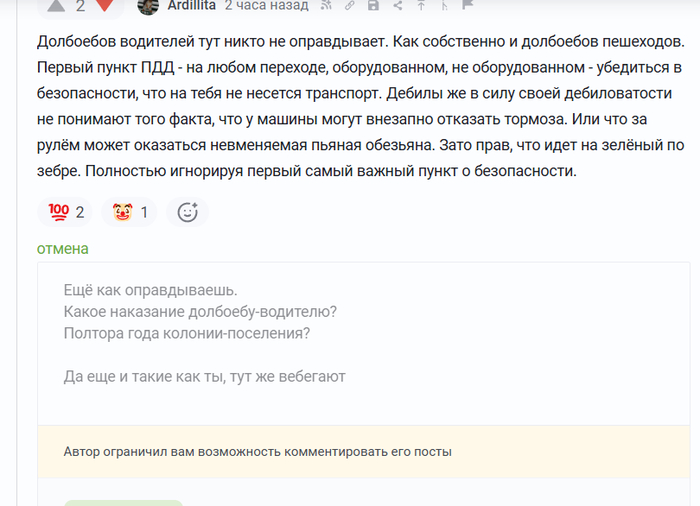Toggle the 100 emoji reaction
This screenshot has height=506, width=700.
[65, 212]
